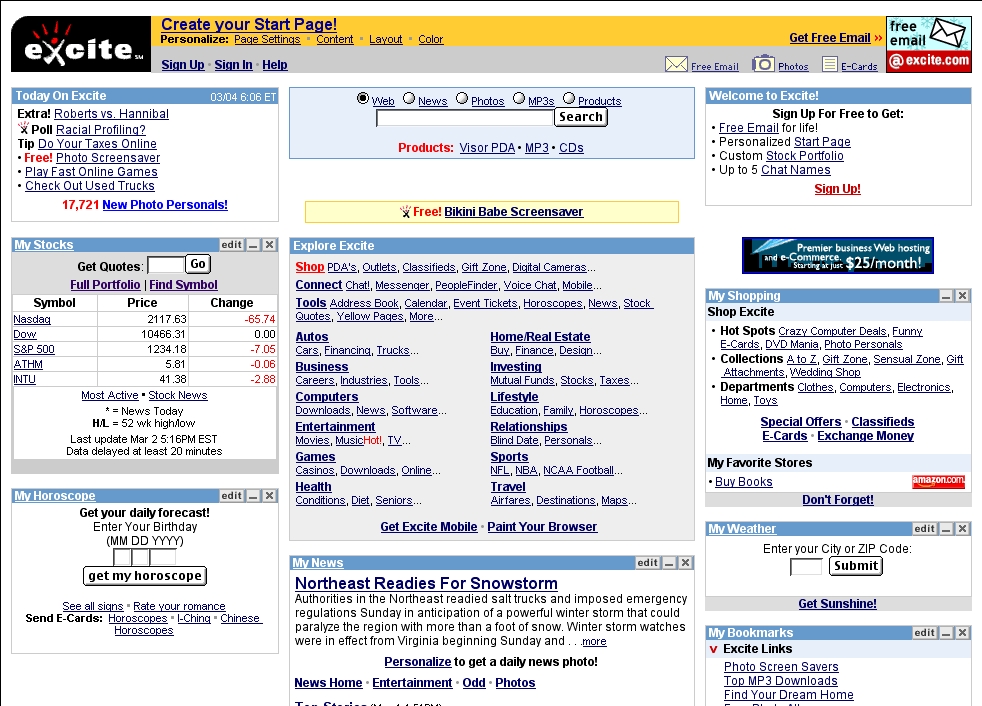Select the Web search radio button

point(363,99)
